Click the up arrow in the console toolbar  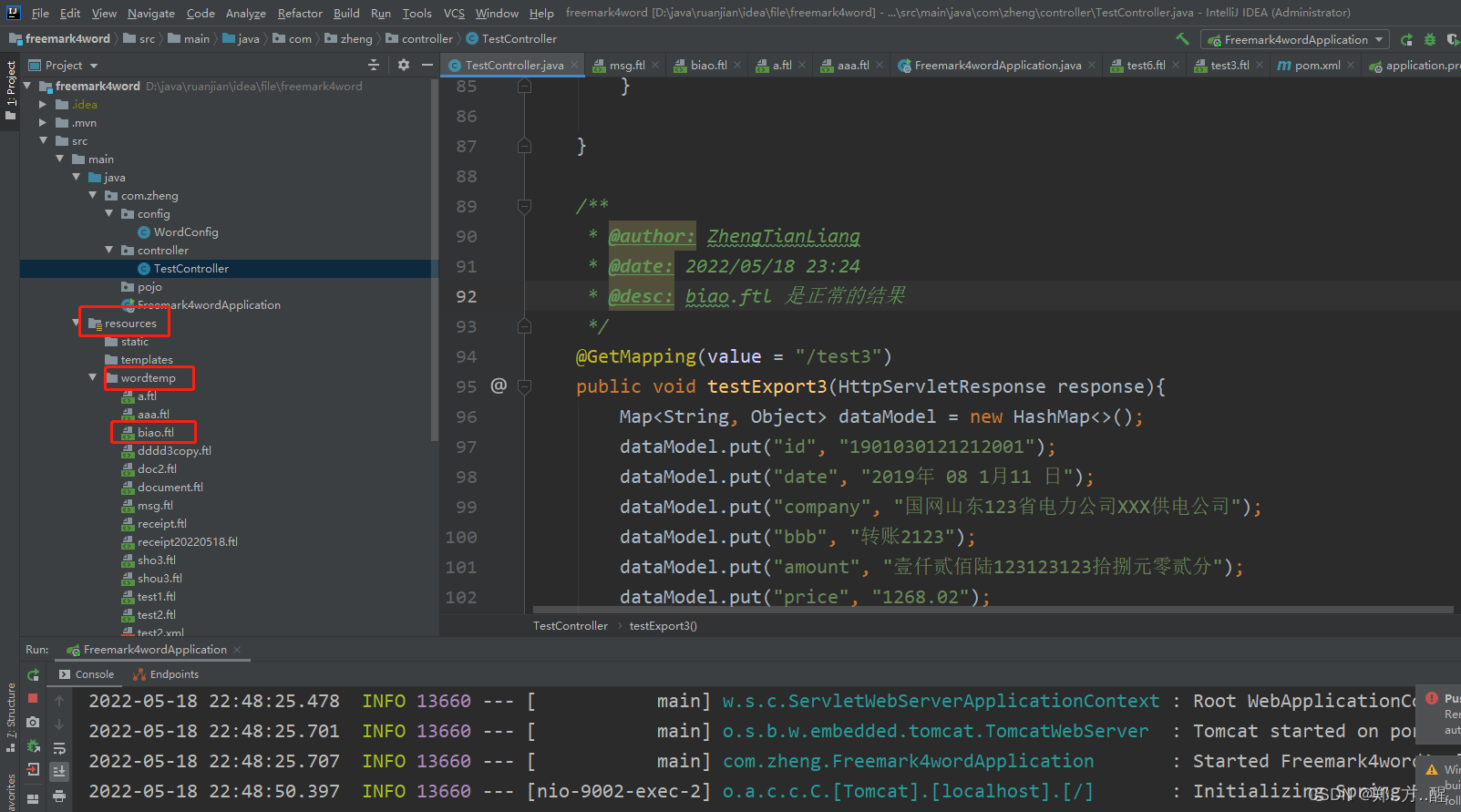[59, 701]
